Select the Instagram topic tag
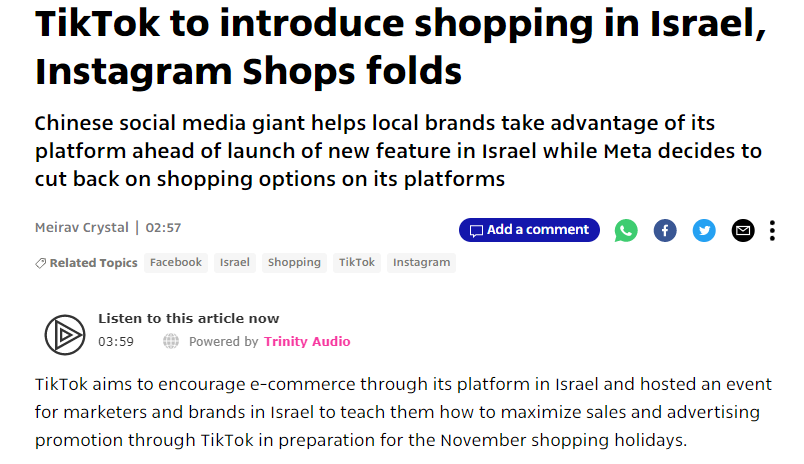The height and width of the screenshot is (464, 804). tap(421, 263)
